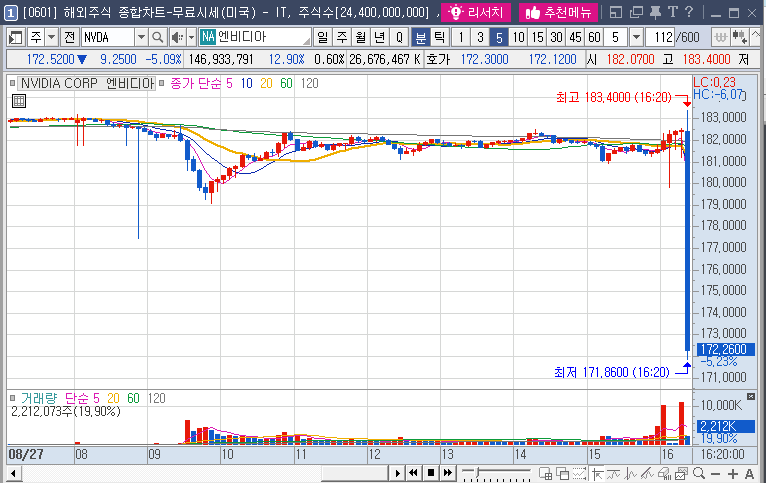Click the candle count field showing 112
The height and width of the screenshot is (483, 766).
point(660,37)
